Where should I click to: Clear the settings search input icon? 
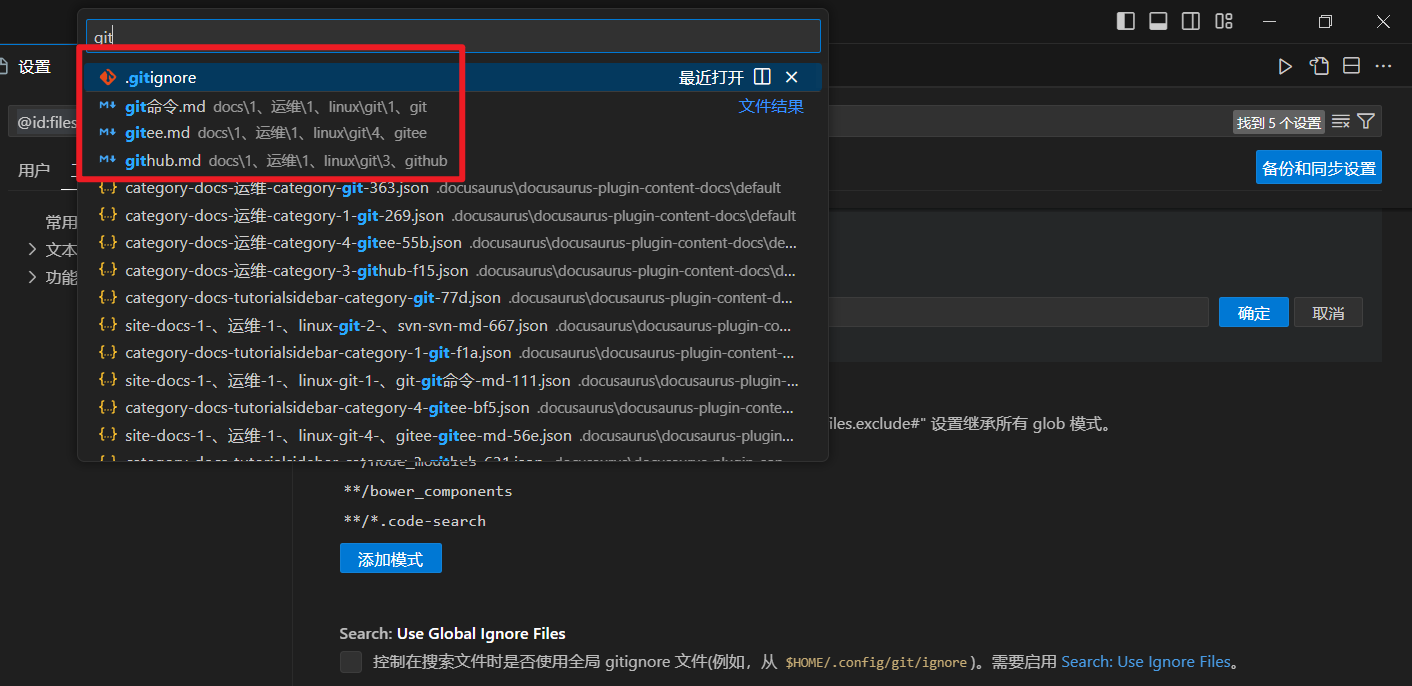1341,122
